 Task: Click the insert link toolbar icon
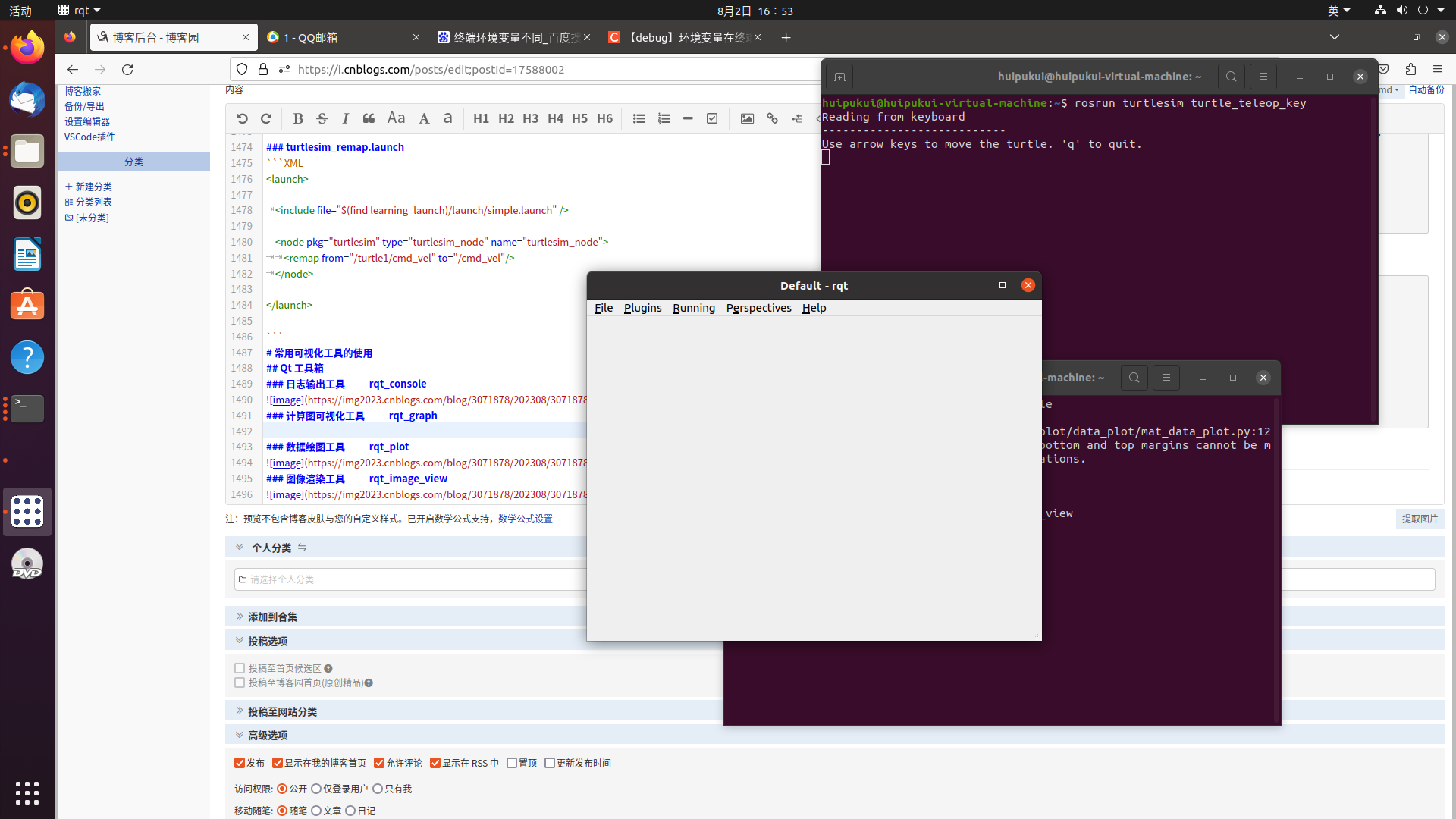pyautogui.click(x=772, y=118)
